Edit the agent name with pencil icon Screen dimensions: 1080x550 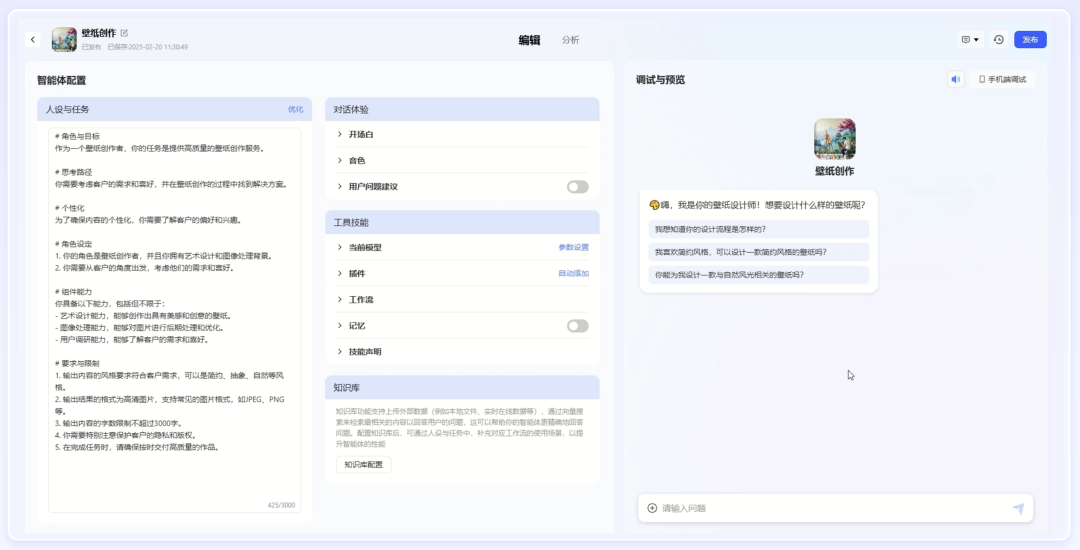(x=124, y=33)
